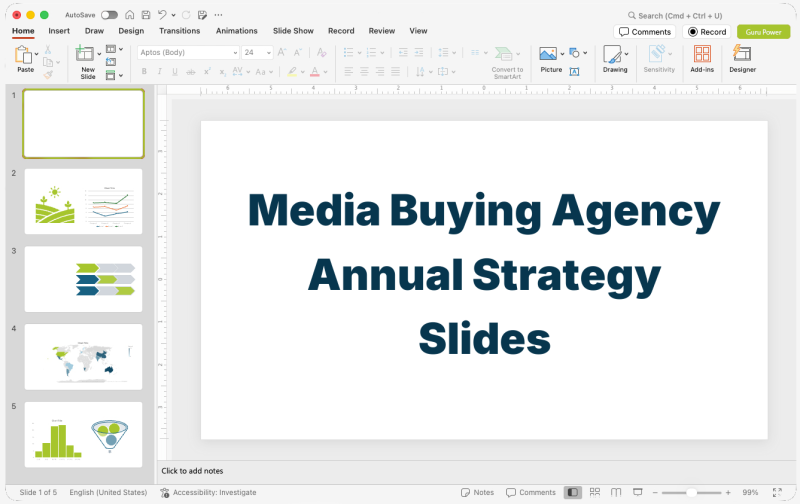Click Convert to SmartArt
Screen dimensions: 800x504
507,63
